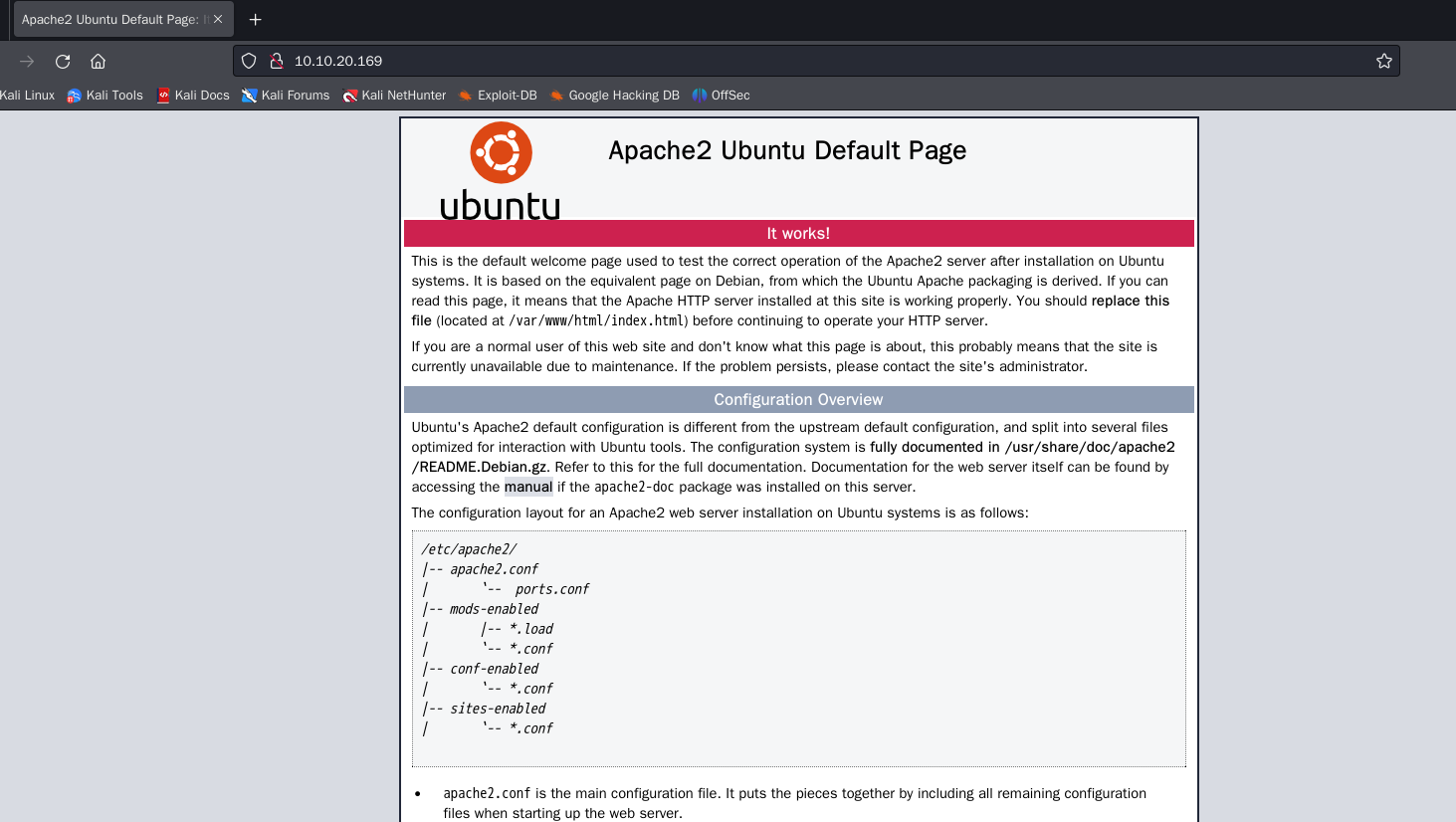Open the Kali Tools bookmark
The height and width of the screenshot is (822, 1456).
(x=105, y=96)
